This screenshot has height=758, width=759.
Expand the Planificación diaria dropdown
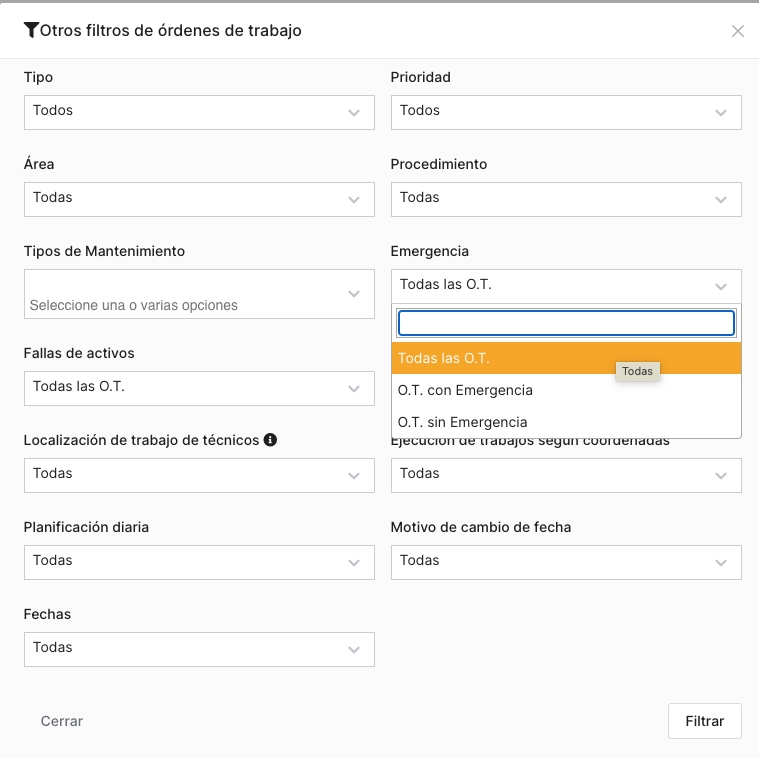point(199,562)
